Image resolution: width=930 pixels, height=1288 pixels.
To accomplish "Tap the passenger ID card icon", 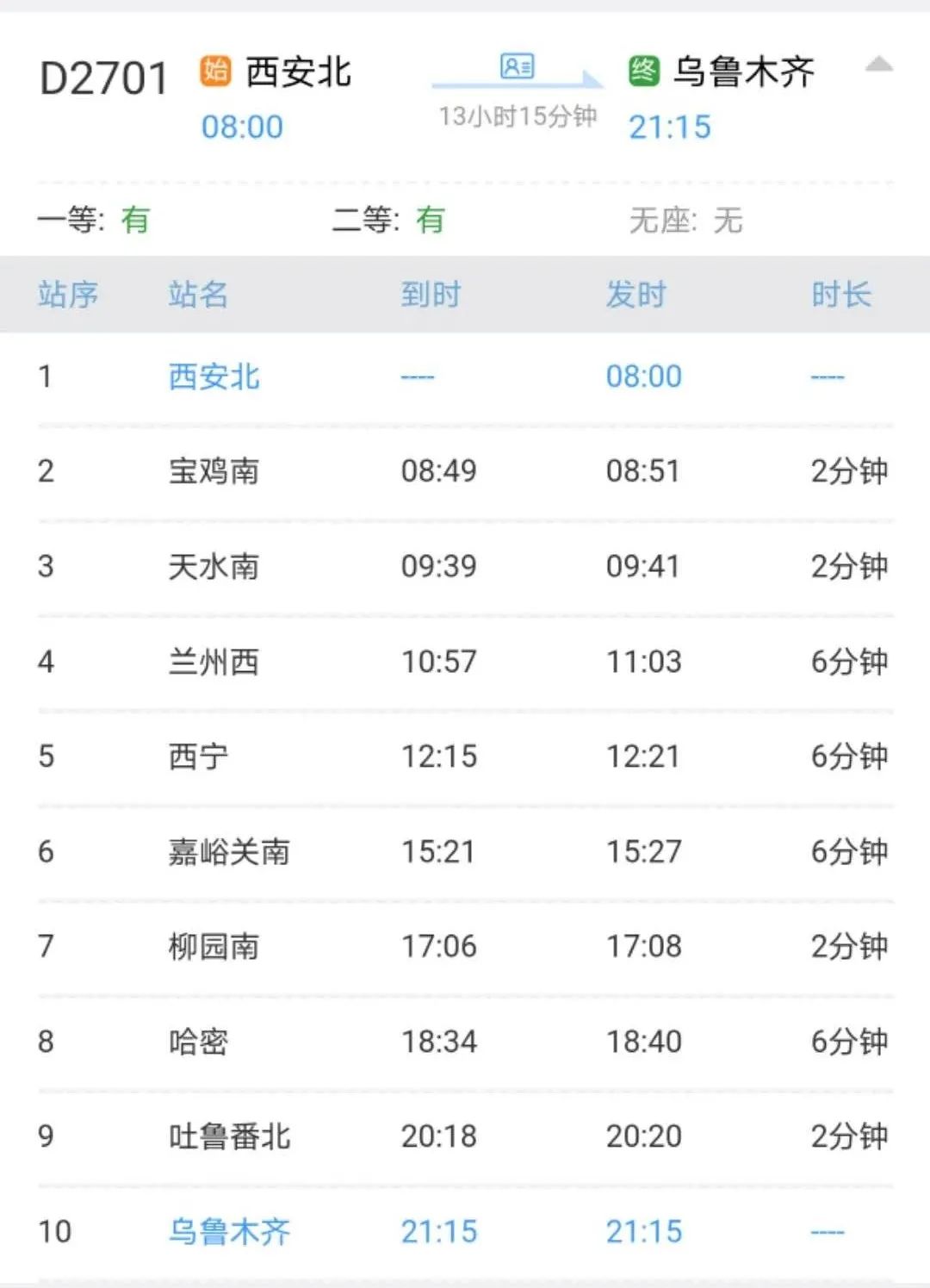I will coord(518,67).
